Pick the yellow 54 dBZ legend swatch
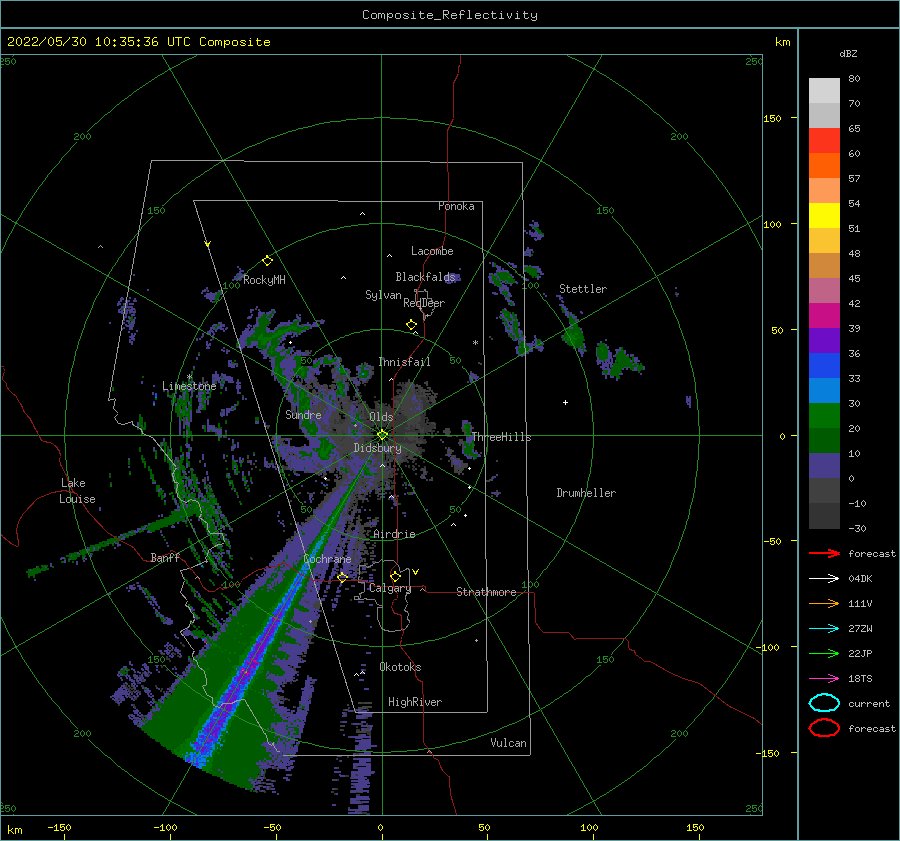The image size is (900, 841). [824, 216]
